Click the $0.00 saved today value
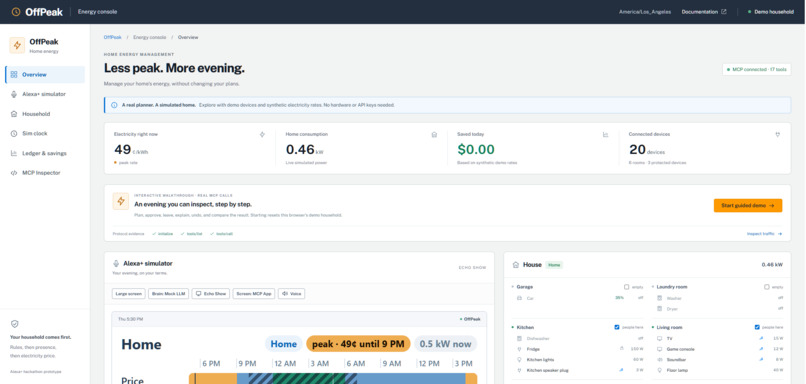Image resolution: width=806 pixels, height=384 pixels. (x=476, y=150)
